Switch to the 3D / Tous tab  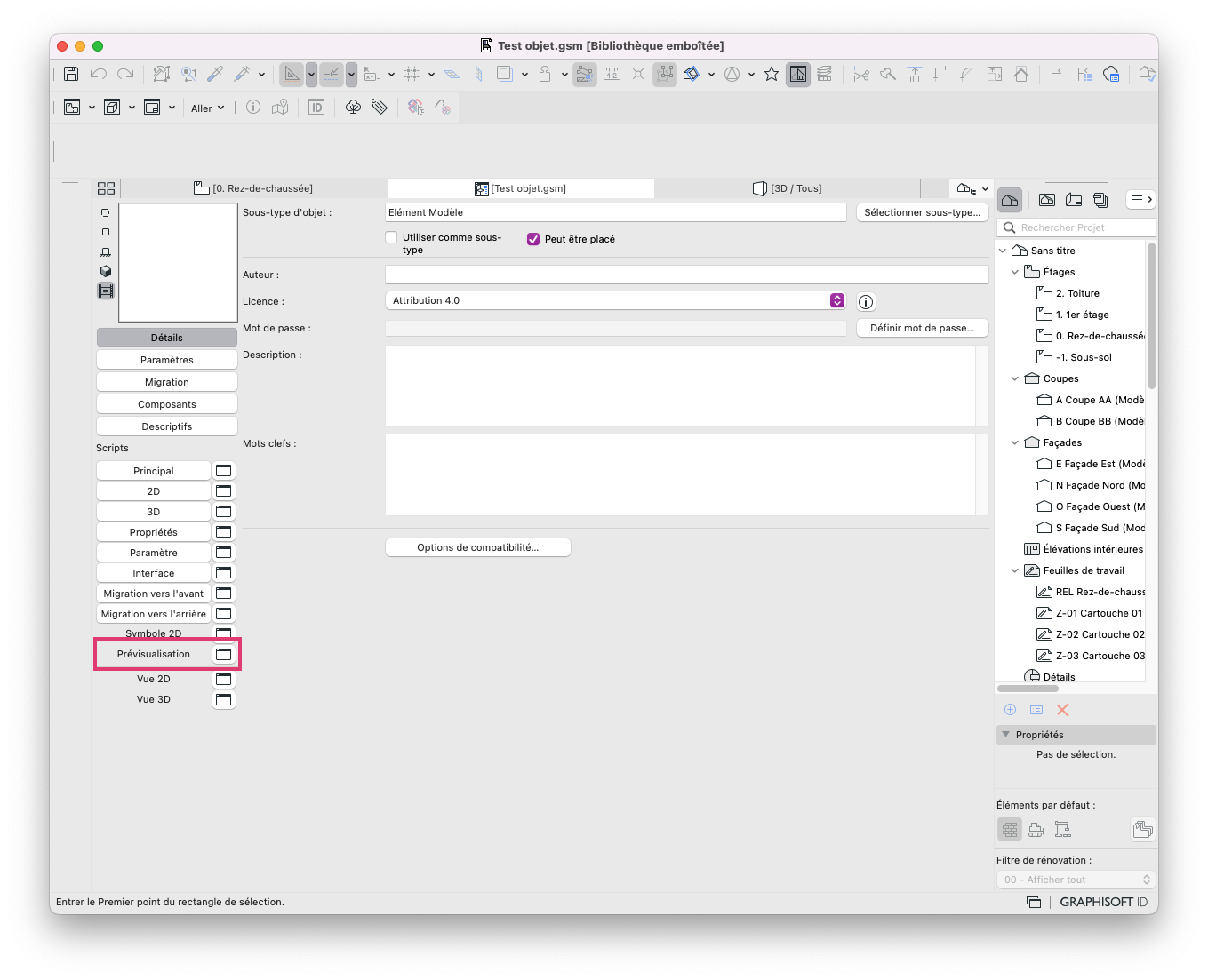[x=788, y=188]
